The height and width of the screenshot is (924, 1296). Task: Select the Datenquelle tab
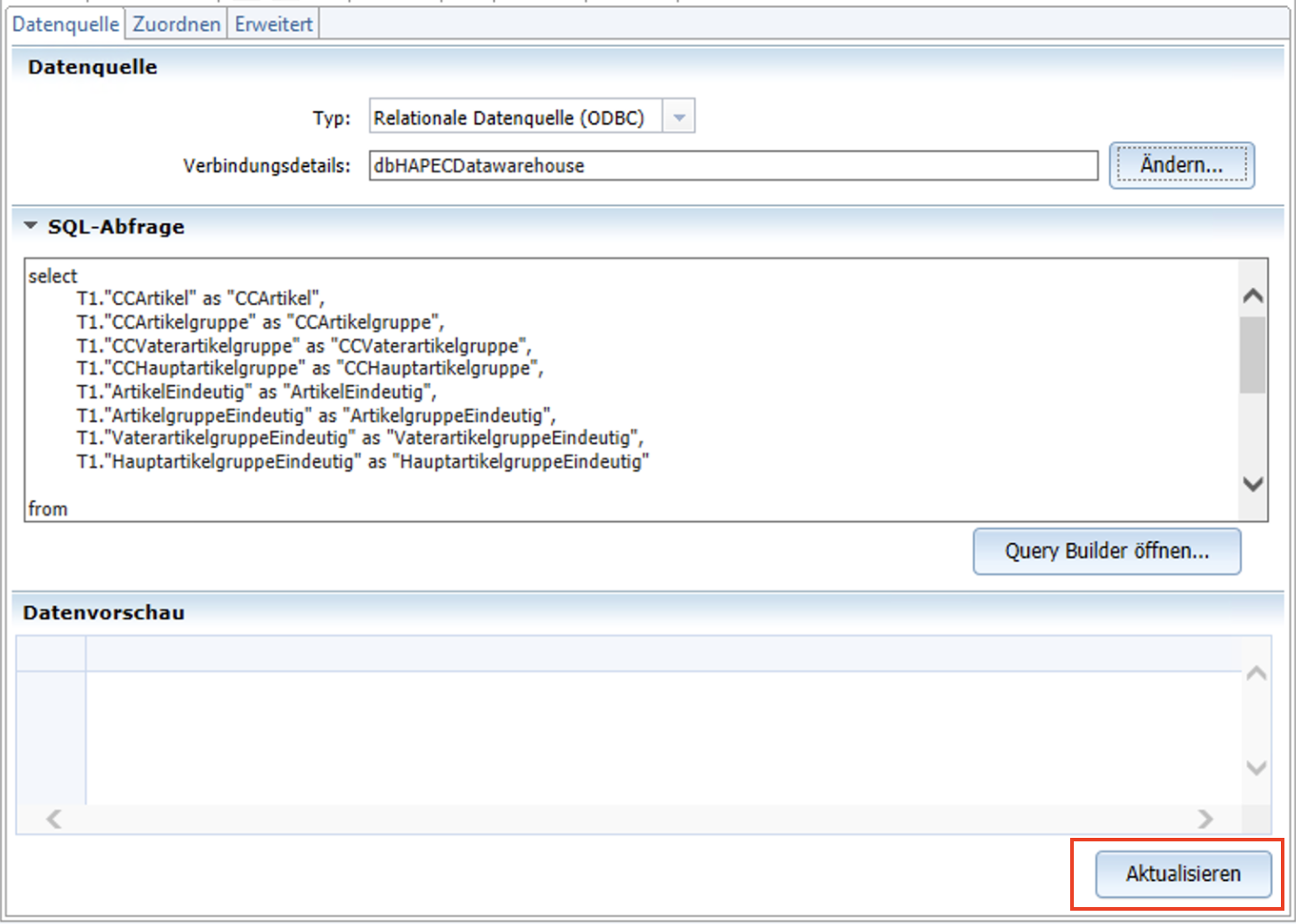pyautogui.click(x=65, y=24)
